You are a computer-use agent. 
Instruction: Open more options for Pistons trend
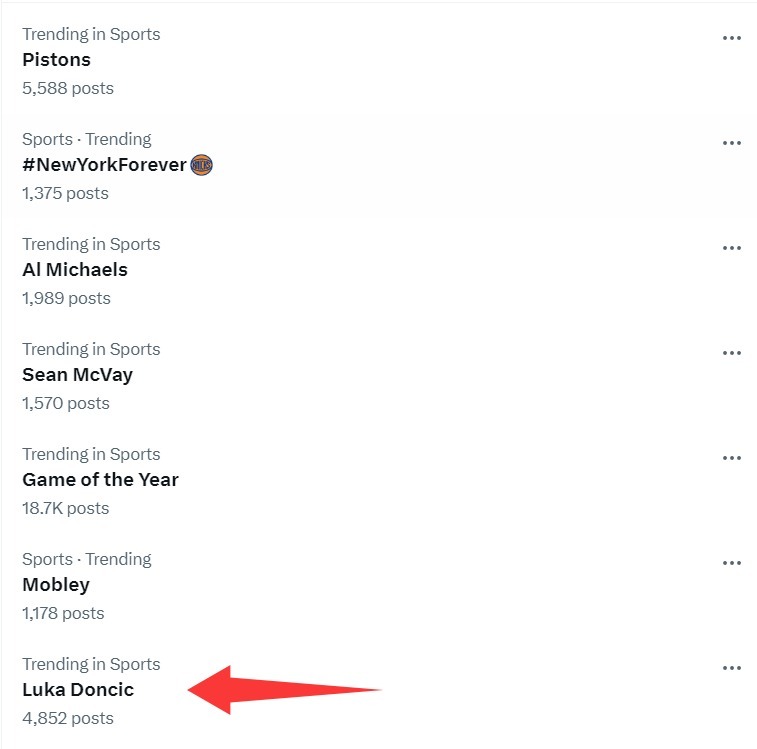731,38
